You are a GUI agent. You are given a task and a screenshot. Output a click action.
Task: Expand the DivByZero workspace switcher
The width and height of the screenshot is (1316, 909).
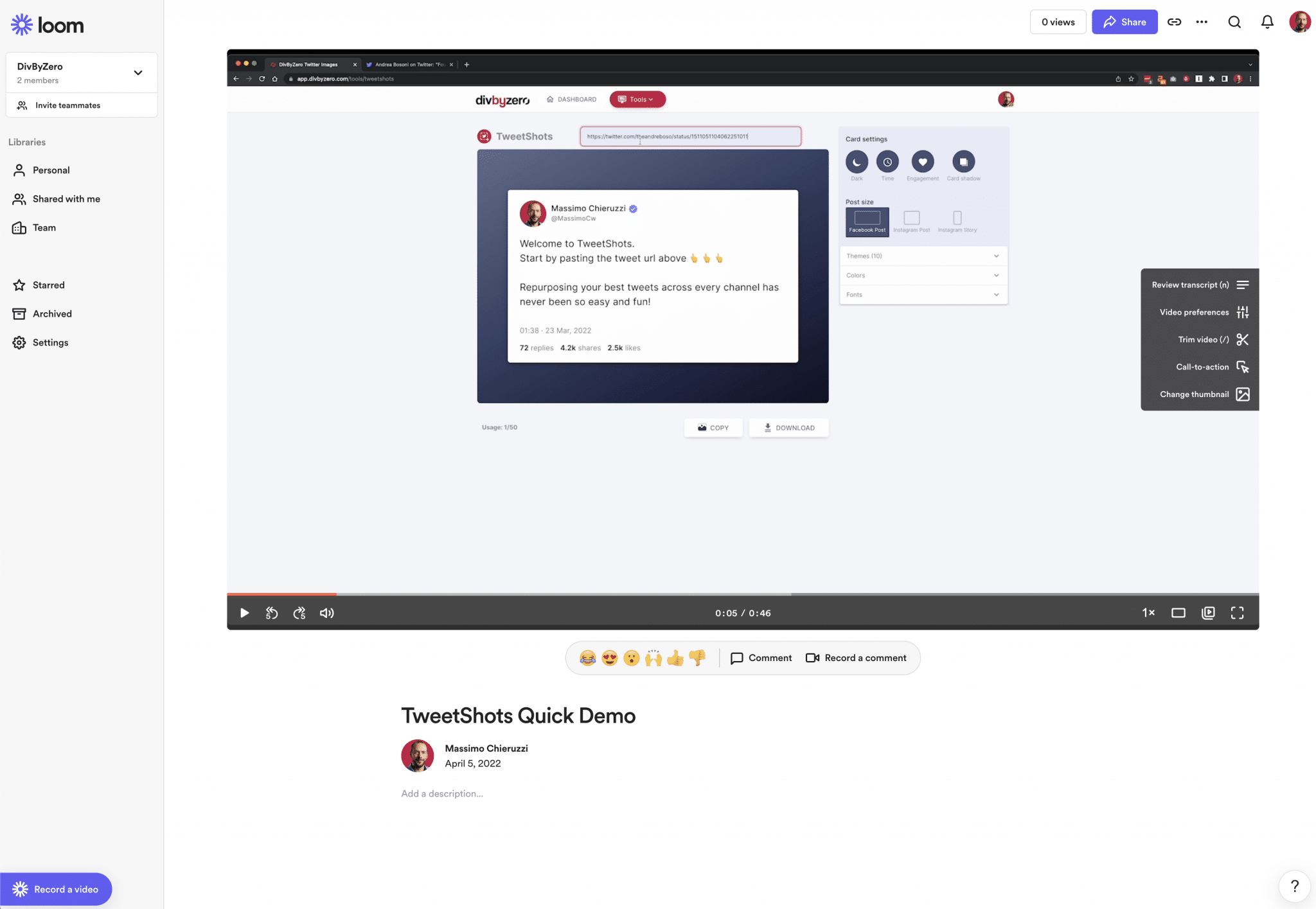tap(82, 73)
